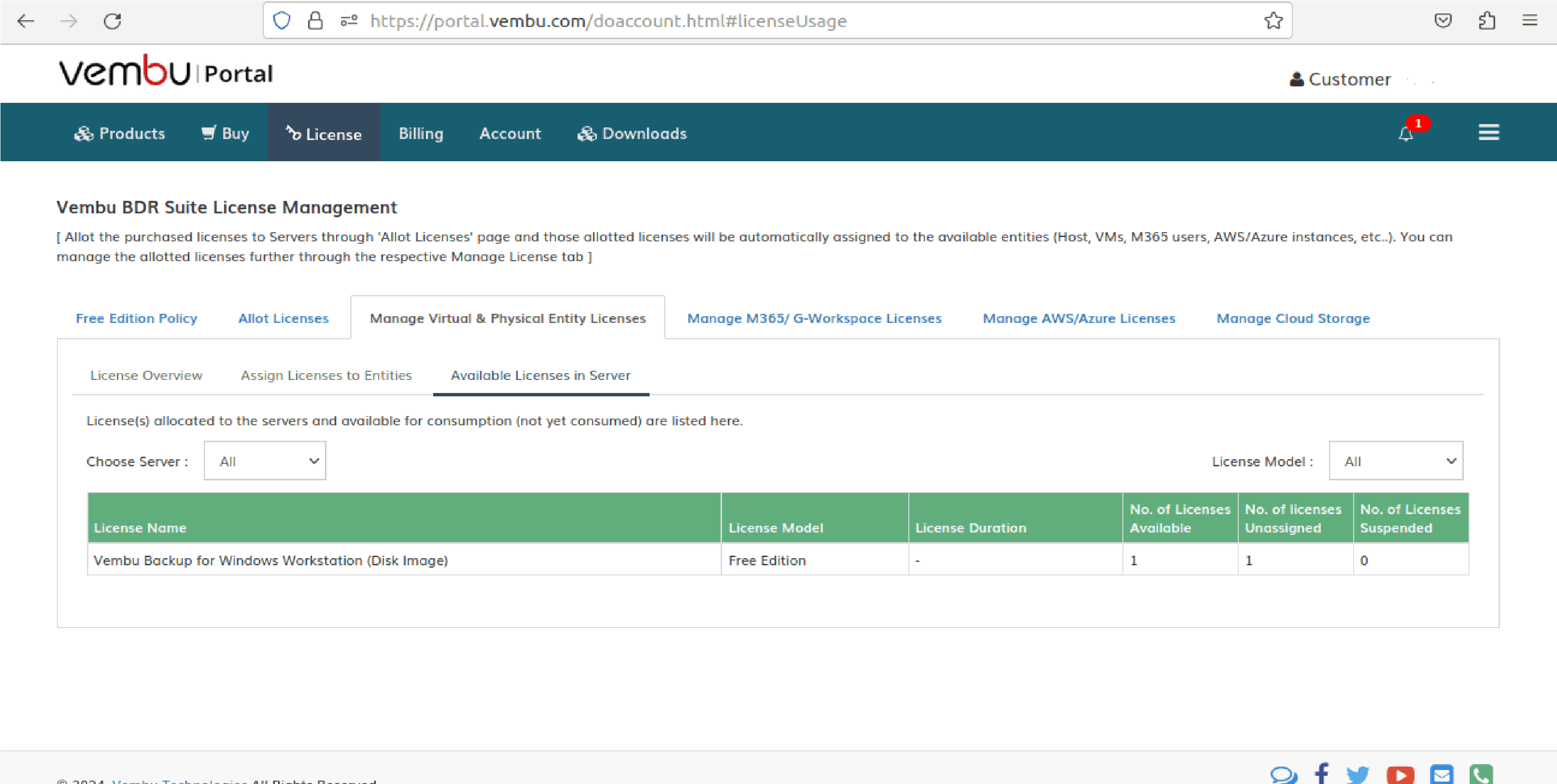Open the Downloads menu
This screenshot has width=1557, height=784.
pyautogui.click(x=632, y=134)
